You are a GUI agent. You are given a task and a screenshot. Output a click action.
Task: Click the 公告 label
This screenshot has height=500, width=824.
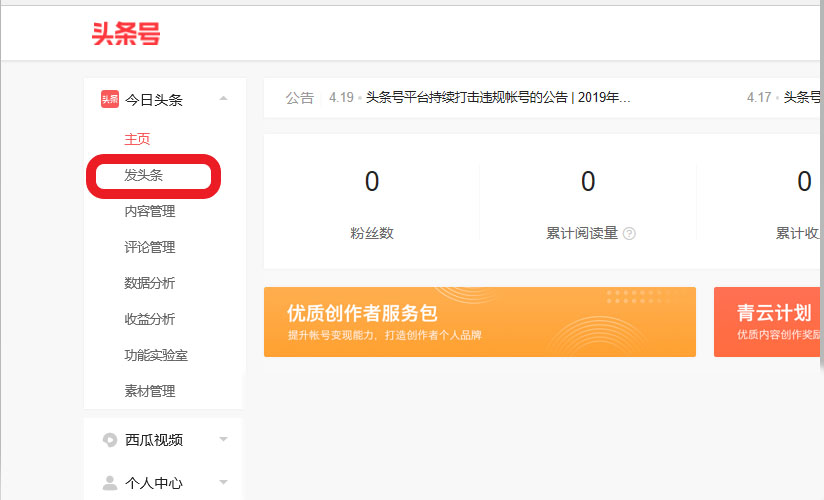pos(300,98)
